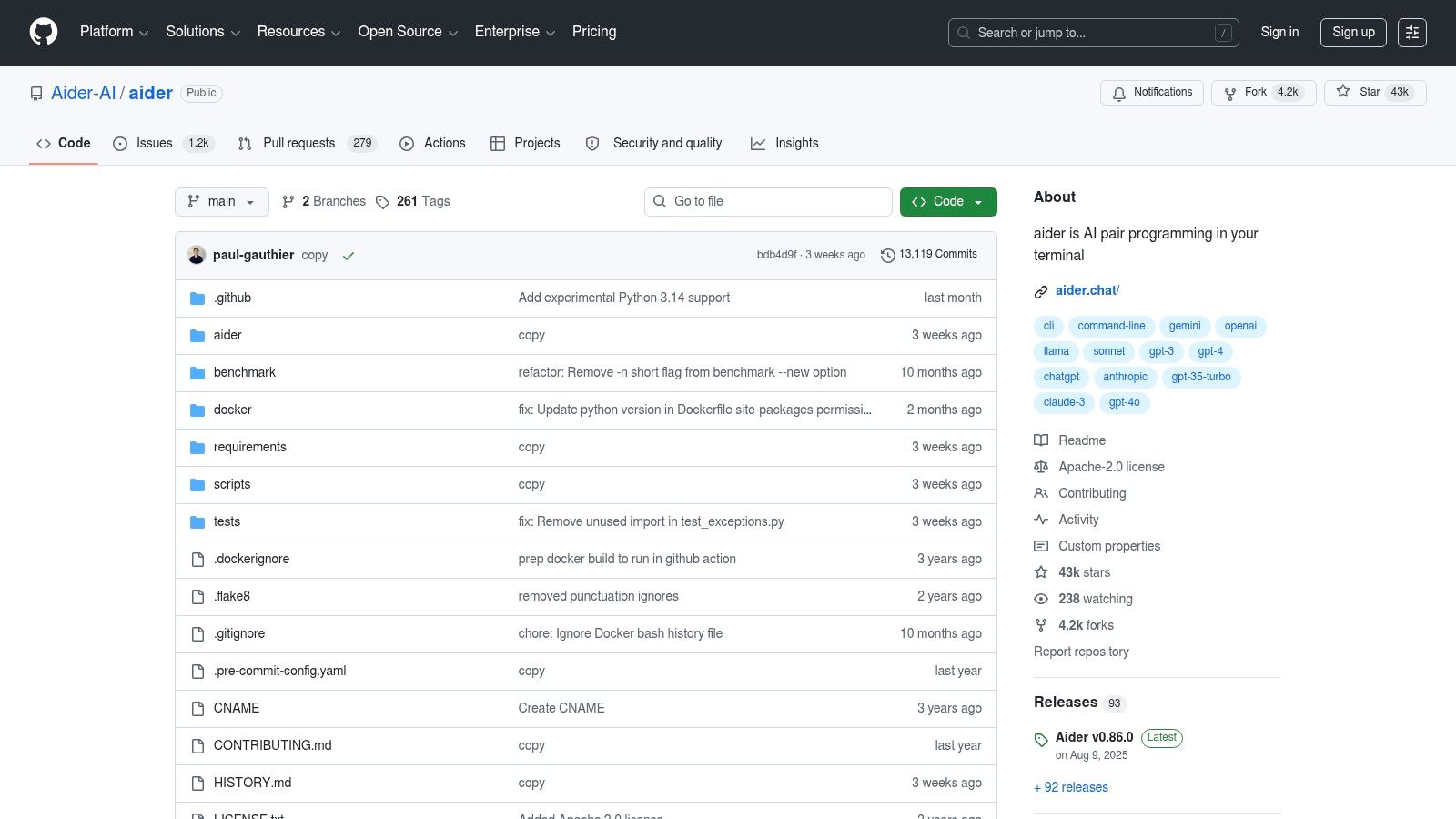The width and height of the screenshot is (1456, 819).
Task: Open the 13,119 Commits link
Action: (929, 255)
